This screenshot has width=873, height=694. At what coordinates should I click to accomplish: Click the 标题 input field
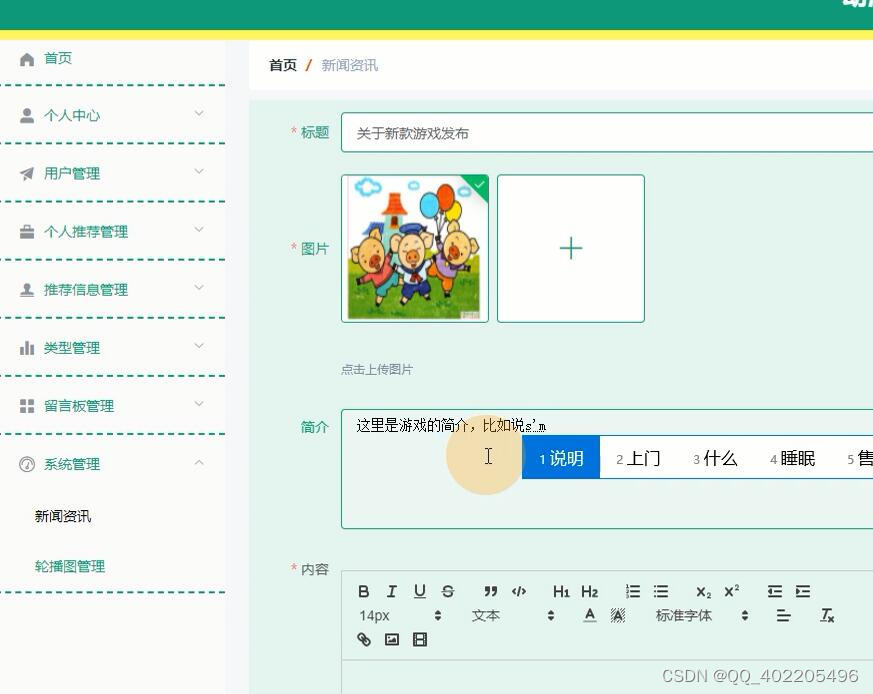point(607,133)
